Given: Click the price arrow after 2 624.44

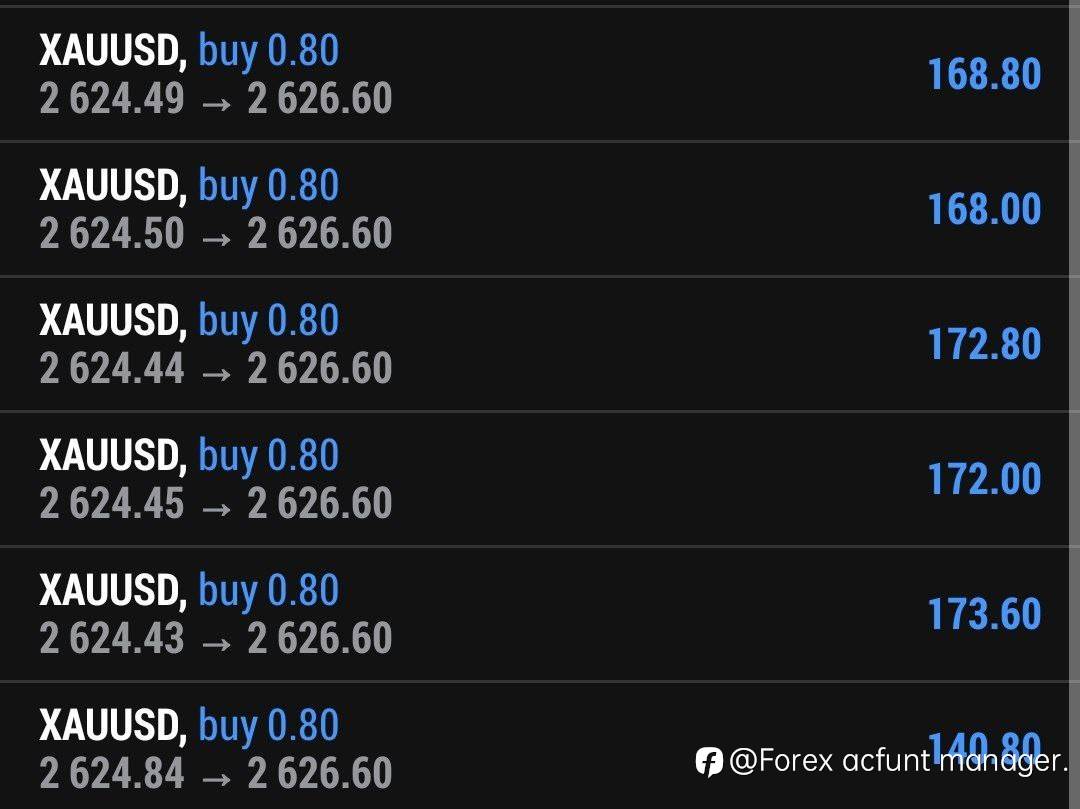Looking at the screenshot, I should point(216,371).
